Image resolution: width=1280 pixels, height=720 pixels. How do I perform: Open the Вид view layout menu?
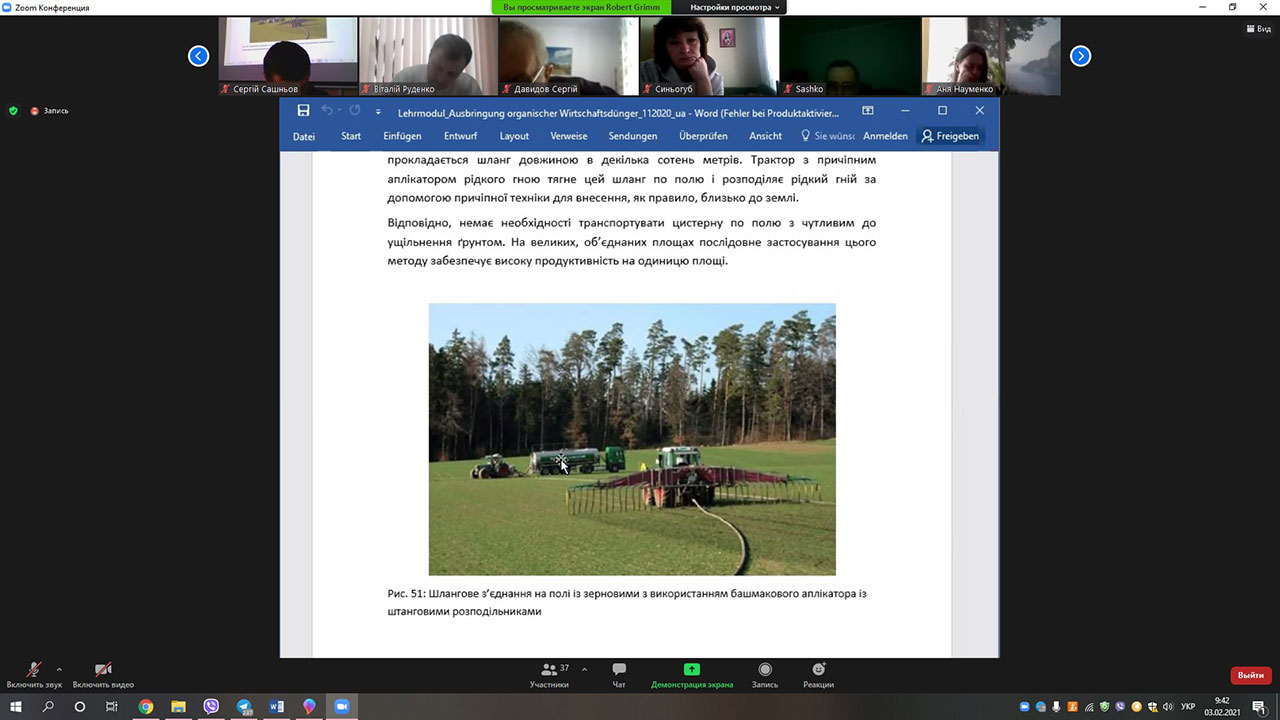(x=1257, y=29)
